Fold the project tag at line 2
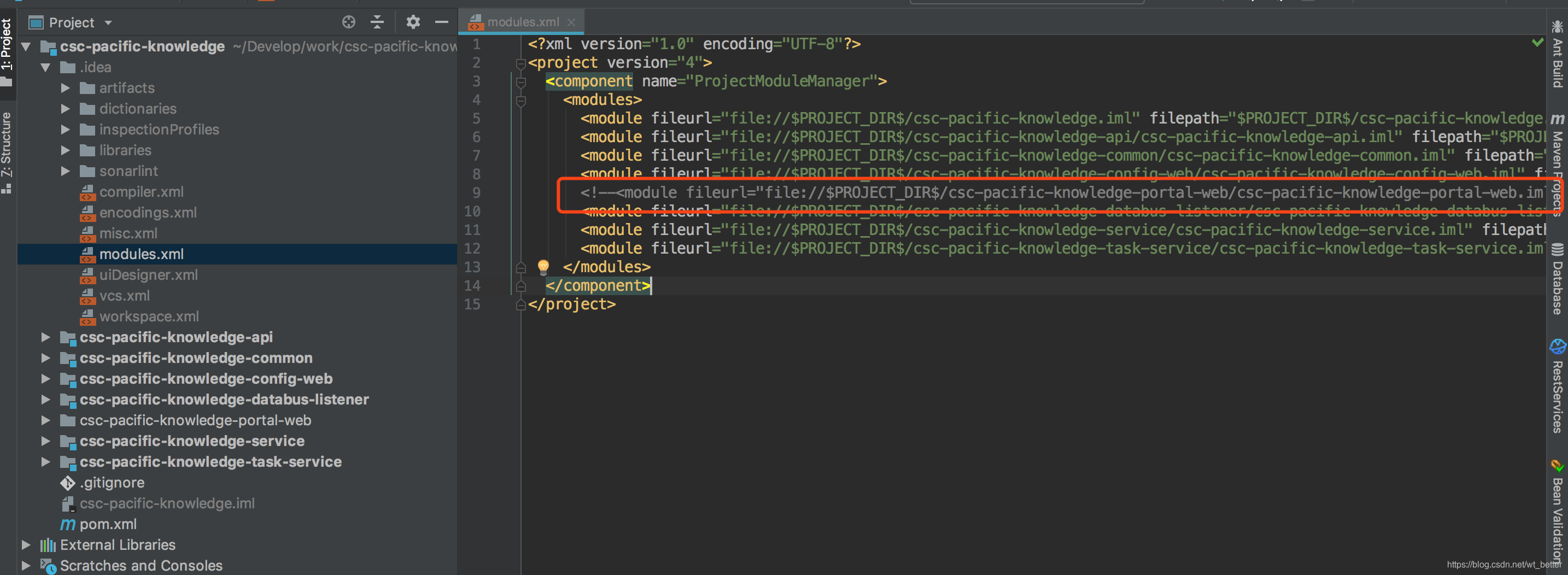The image size is (1568, 575). pos(520,63)
